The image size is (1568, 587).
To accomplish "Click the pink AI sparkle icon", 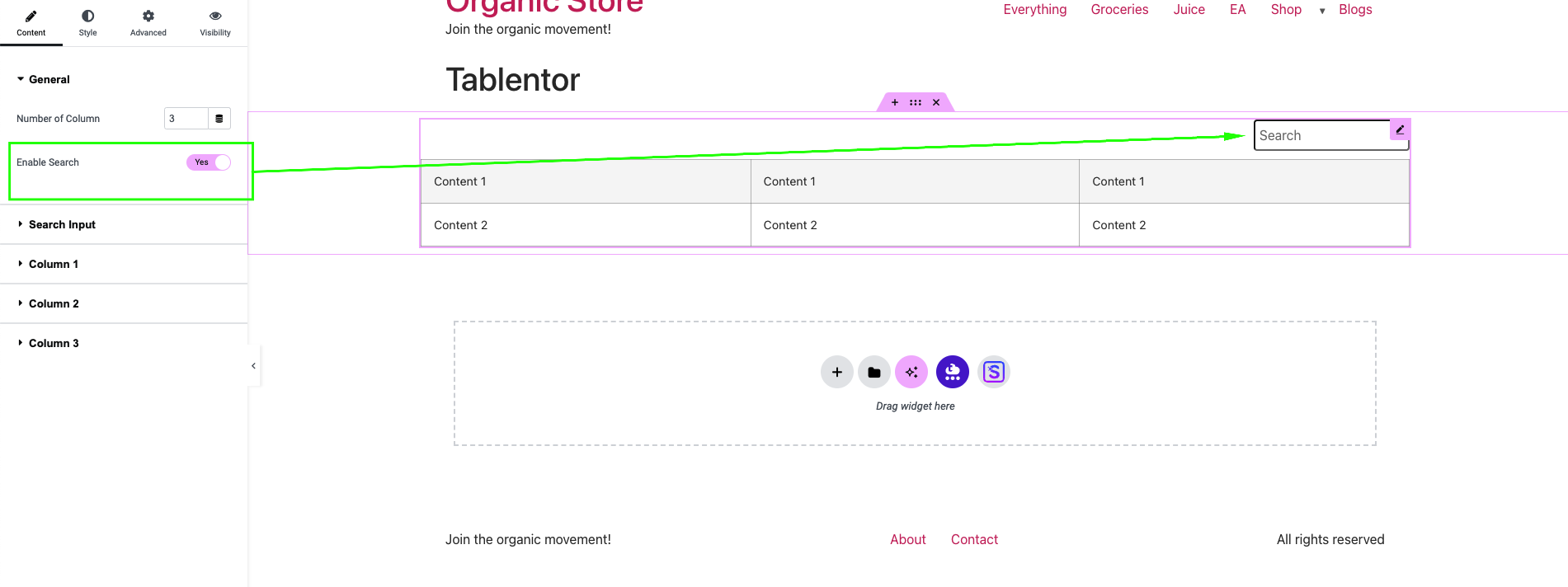I will (x=911, y=372).
